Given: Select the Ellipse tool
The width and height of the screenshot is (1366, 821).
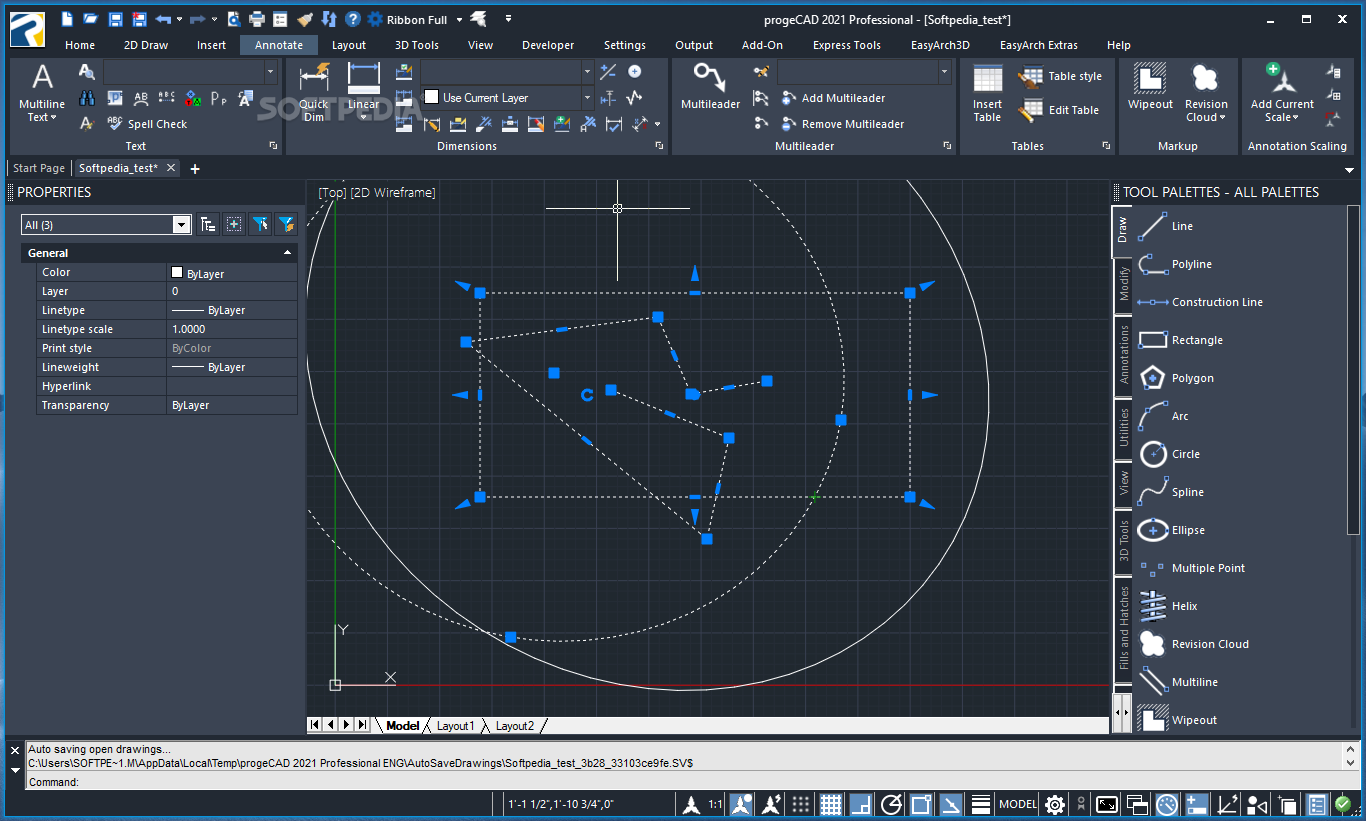Looking at the screenshot, I should coord(1188,530).
